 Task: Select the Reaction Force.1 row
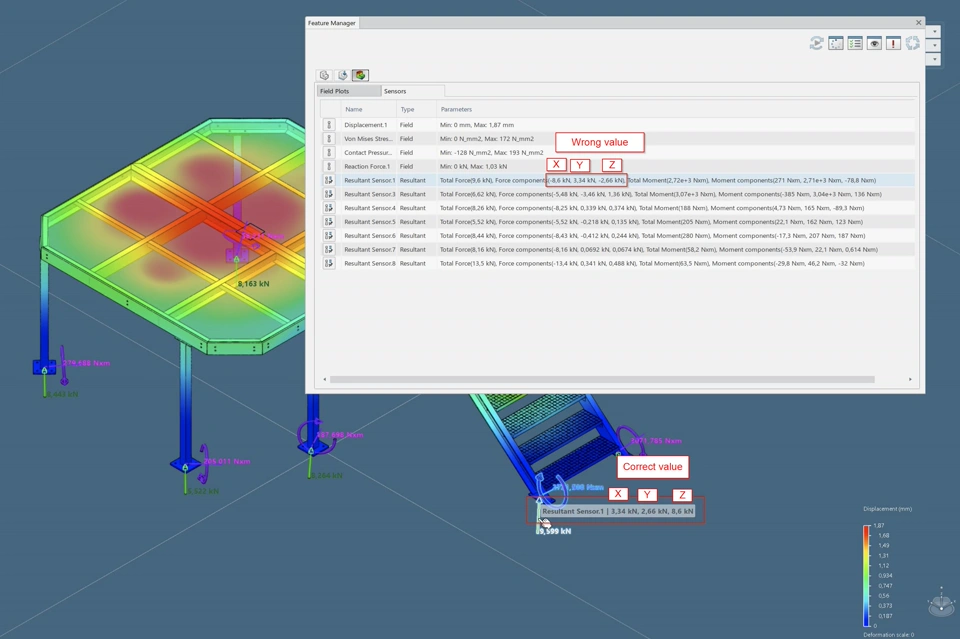click(x=618, y=166)
